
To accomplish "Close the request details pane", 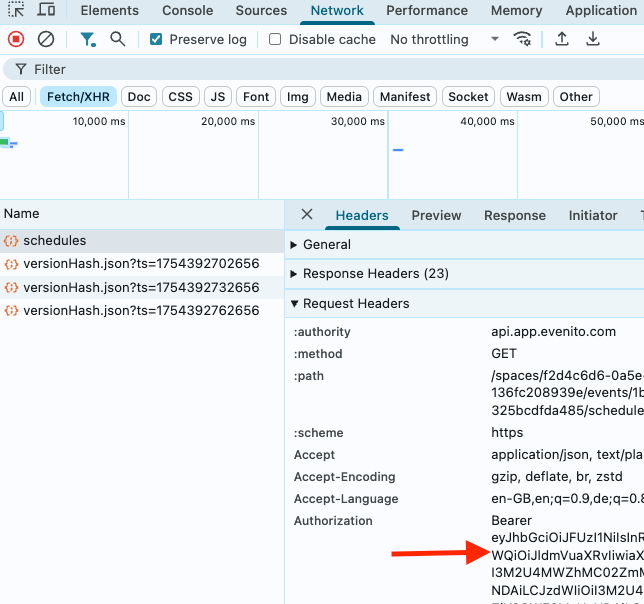I will point(307,215).
